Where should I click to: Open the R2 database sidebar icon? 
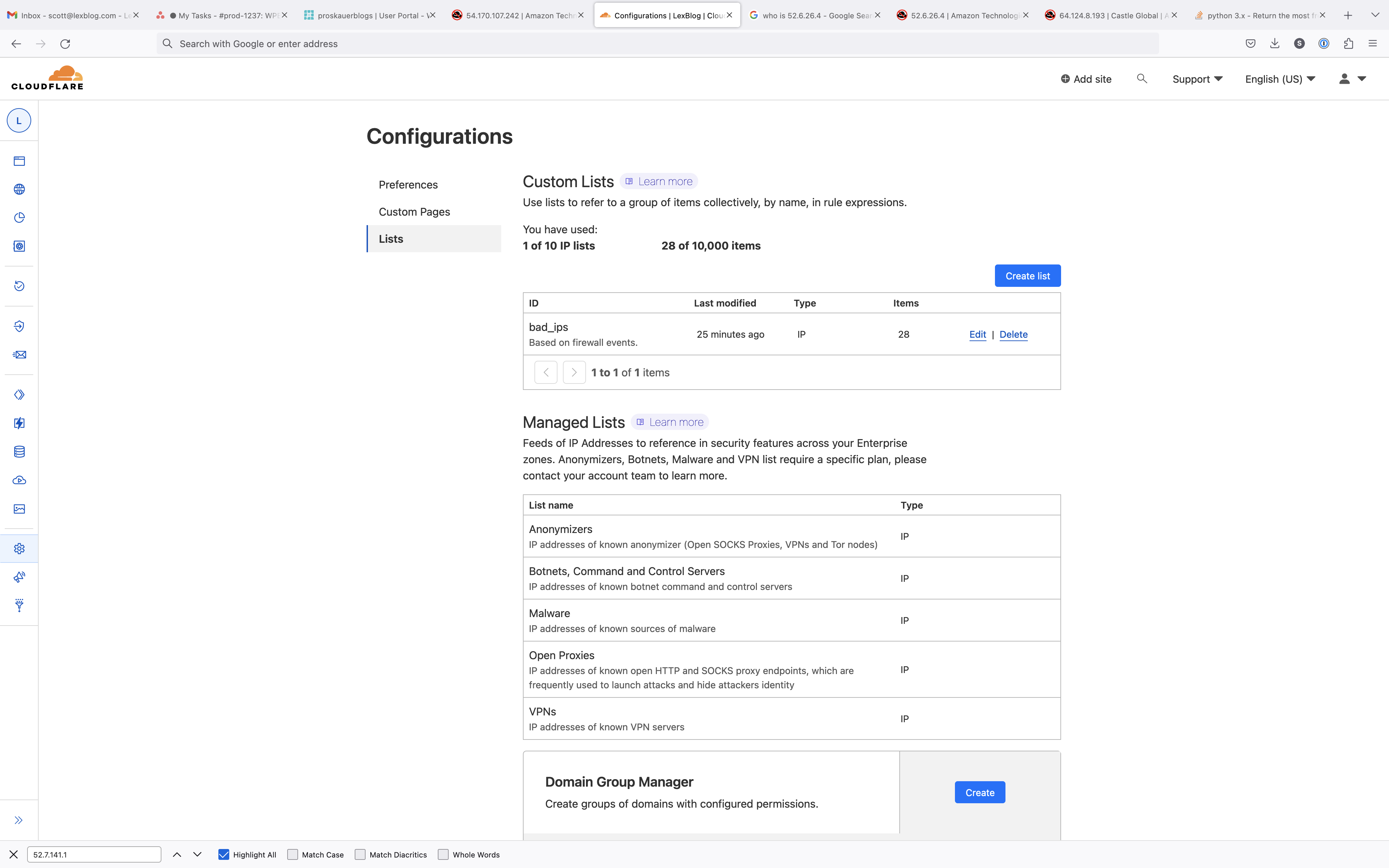(20, 452)
